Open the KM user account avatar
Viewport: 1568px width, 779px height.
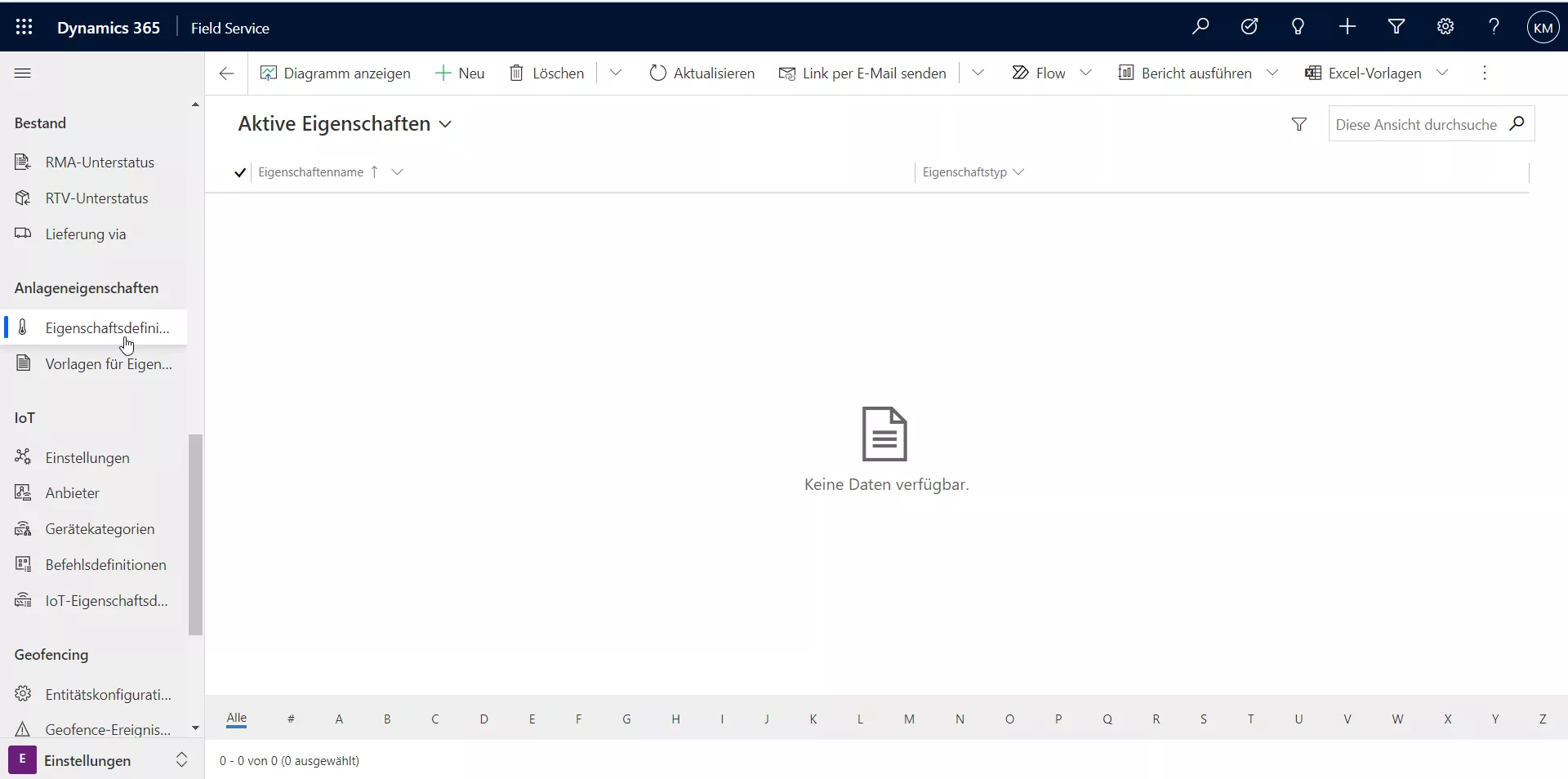tap(1542, 28)
